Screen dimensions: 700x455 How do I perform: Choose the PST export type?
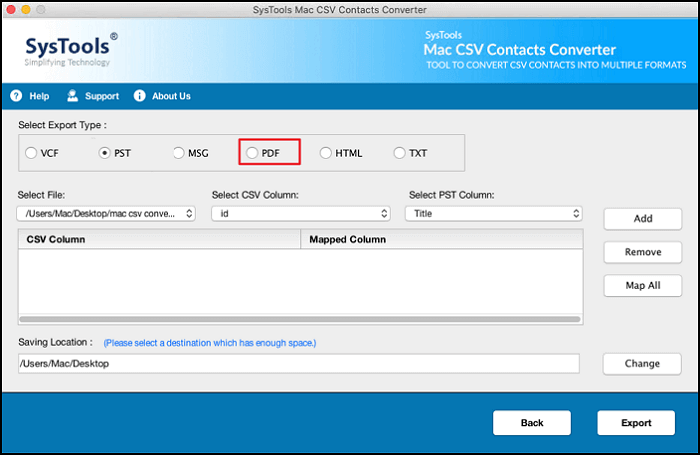tap(105, 153)
